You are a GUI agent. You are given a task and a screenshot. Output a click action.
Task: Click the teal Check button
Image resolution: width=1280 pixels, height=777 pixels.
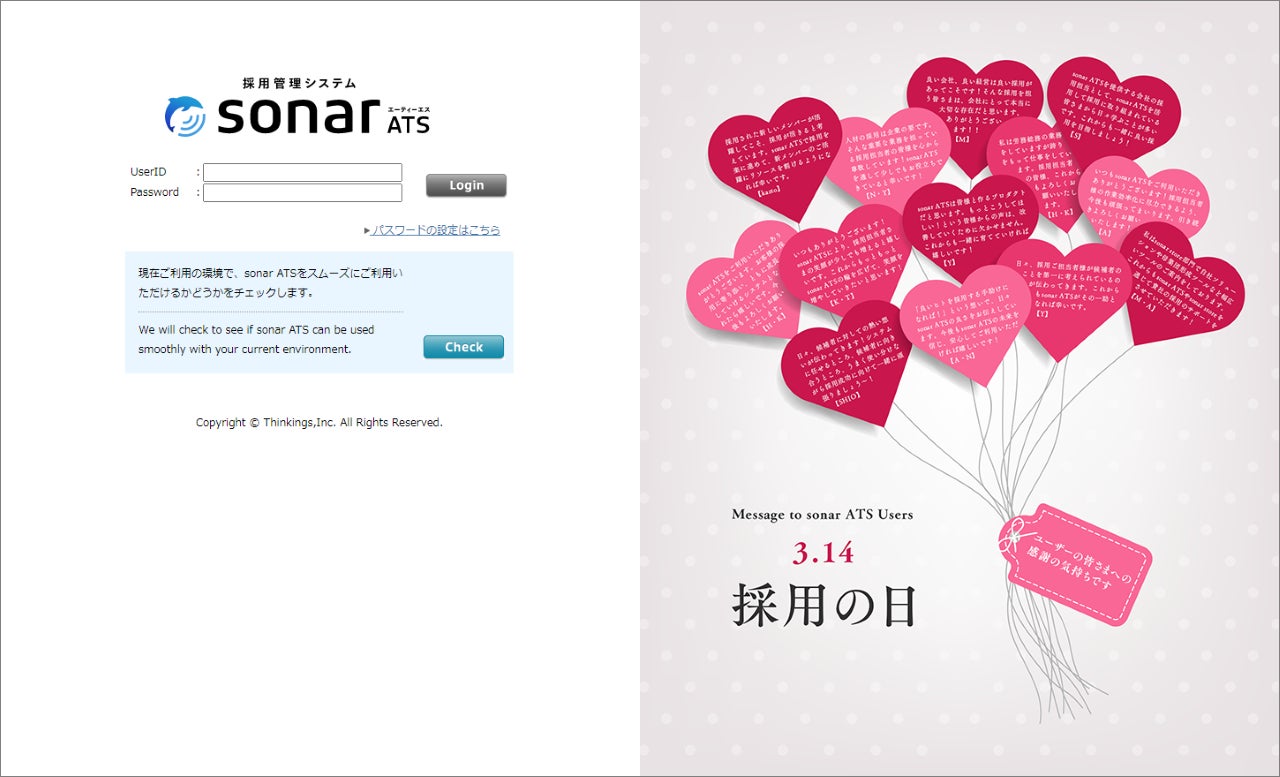coord(463,347)
